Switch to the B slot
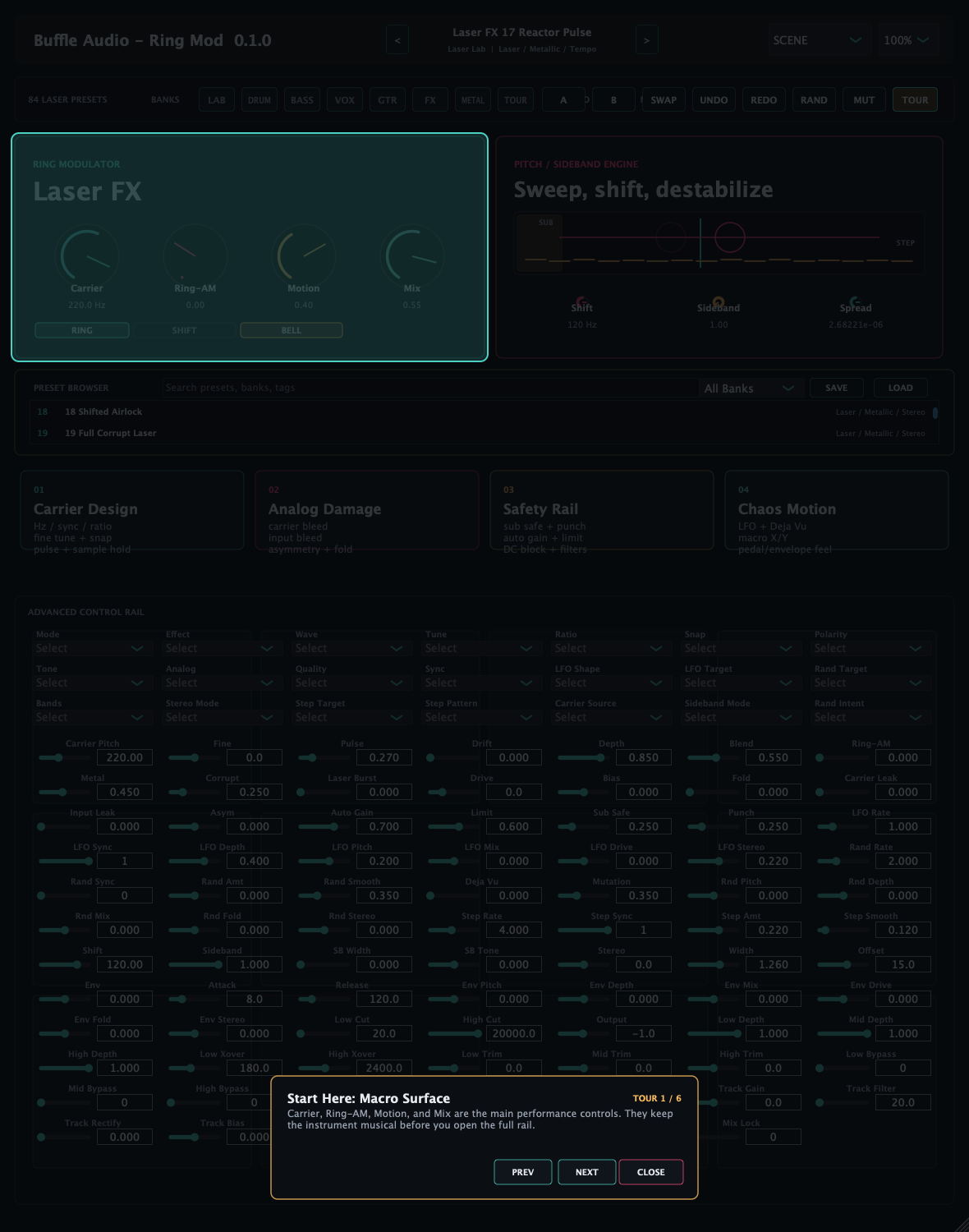 (613, 100)
